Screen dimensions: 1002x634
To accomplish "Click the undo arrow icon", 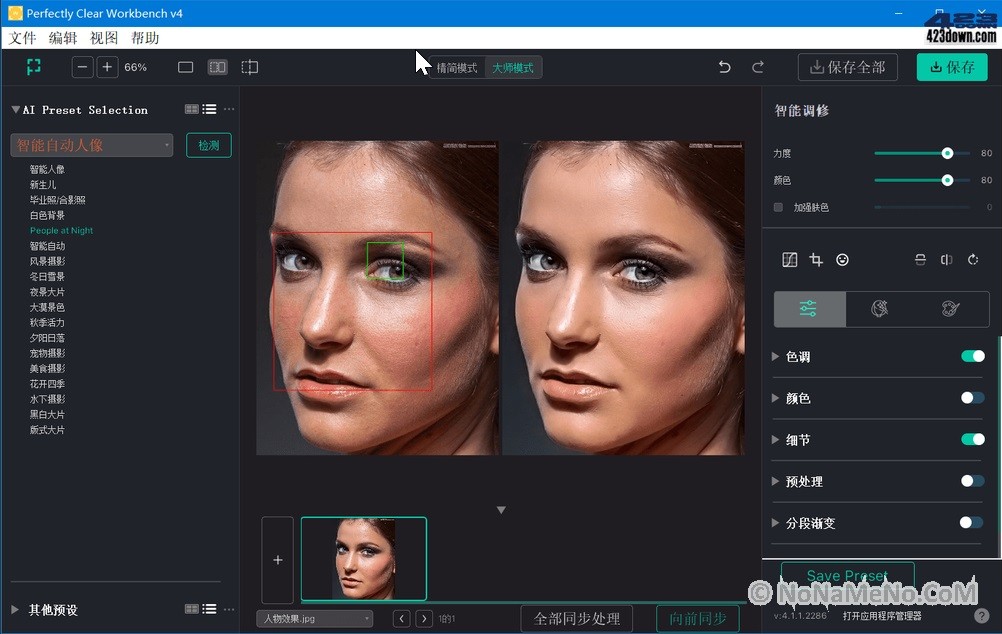I will click(x=725, y=67).
